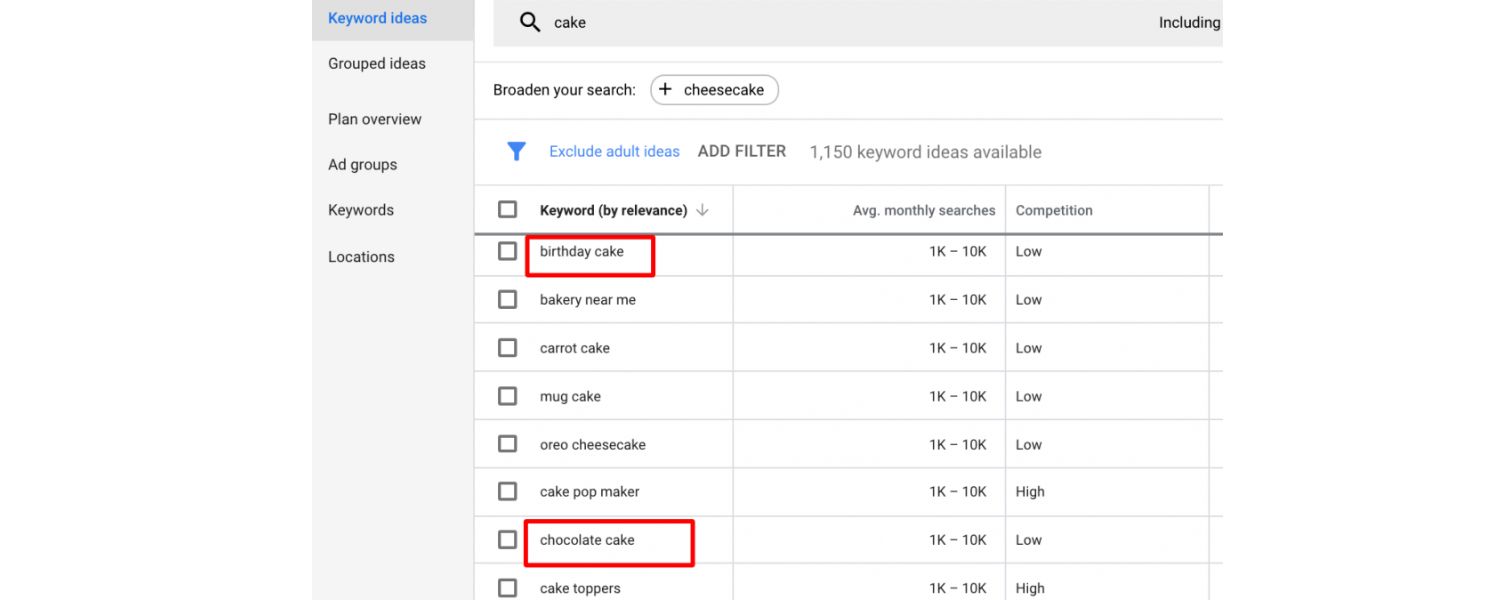Viewport: 1500px width, 600px height.
Task: Click the filter funnel icon
Action: 516,151
